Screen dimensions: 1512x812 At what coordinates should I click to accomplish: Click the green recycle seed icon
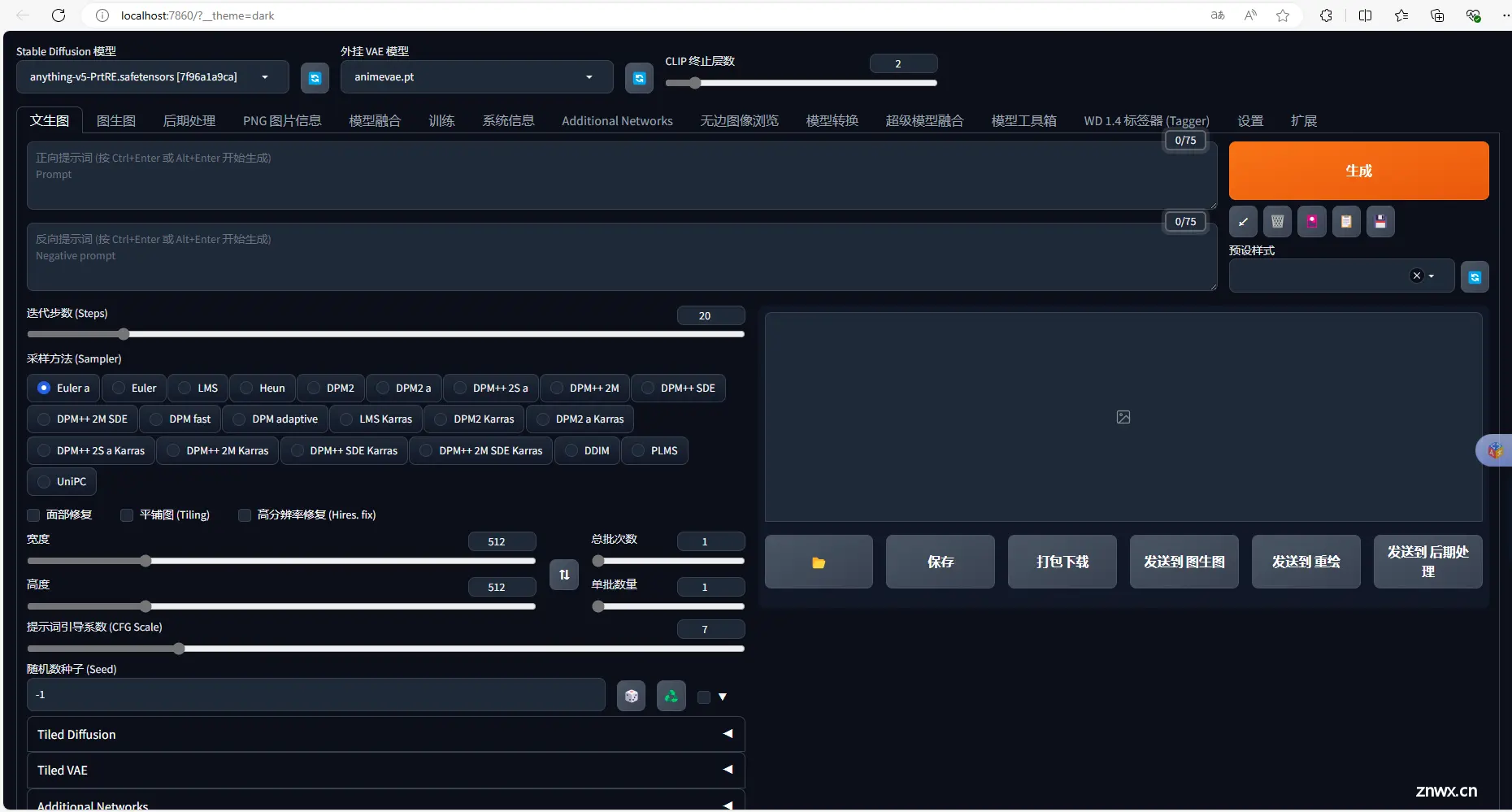671,696
